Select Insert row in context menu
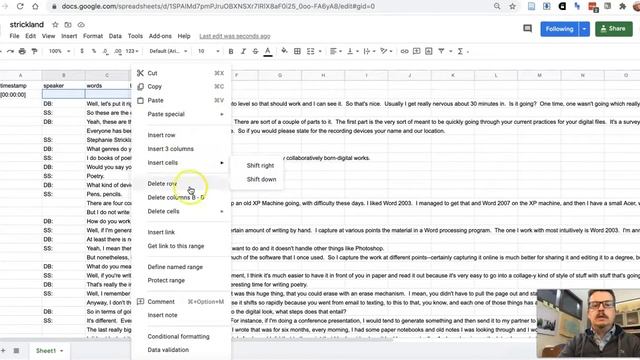 [180, 135]
